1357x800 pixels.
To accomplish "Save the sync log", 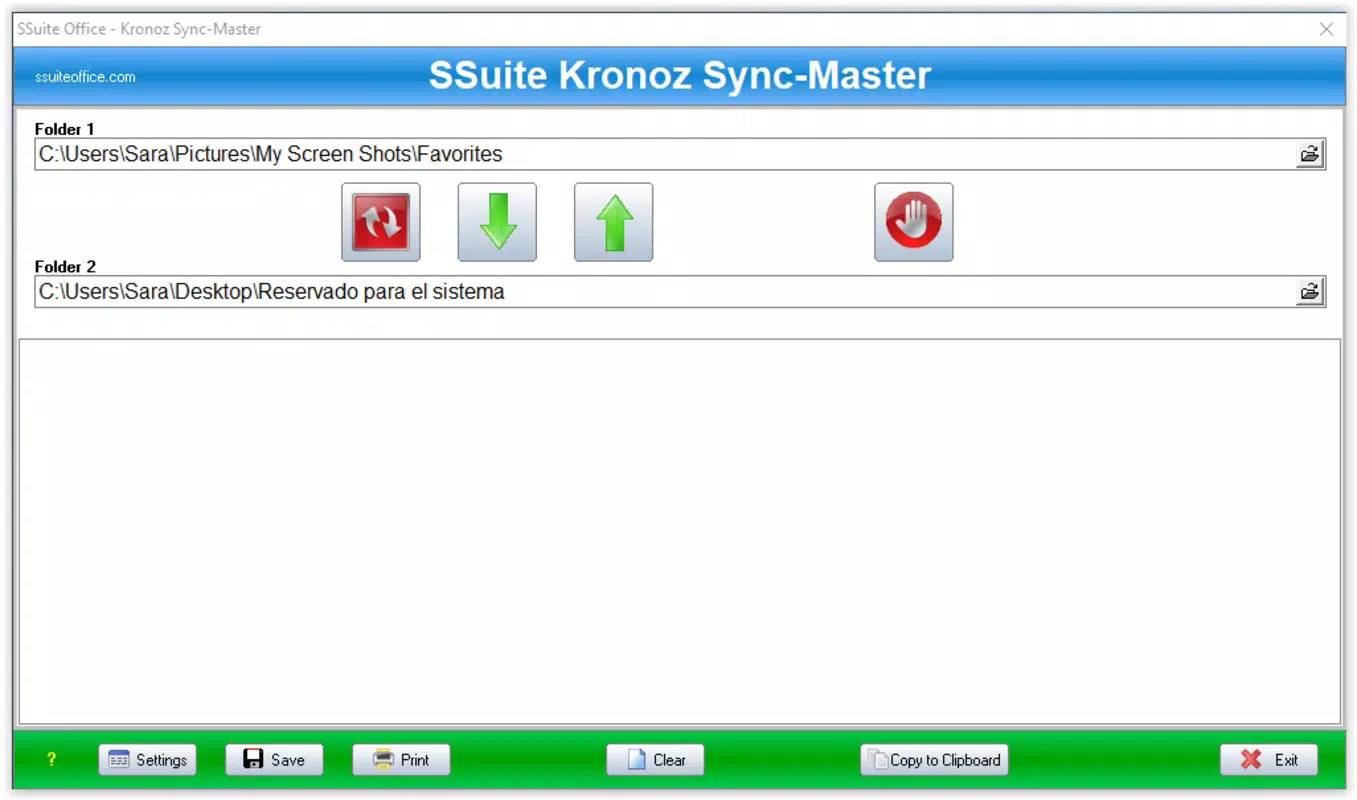I will coord(275,760).
